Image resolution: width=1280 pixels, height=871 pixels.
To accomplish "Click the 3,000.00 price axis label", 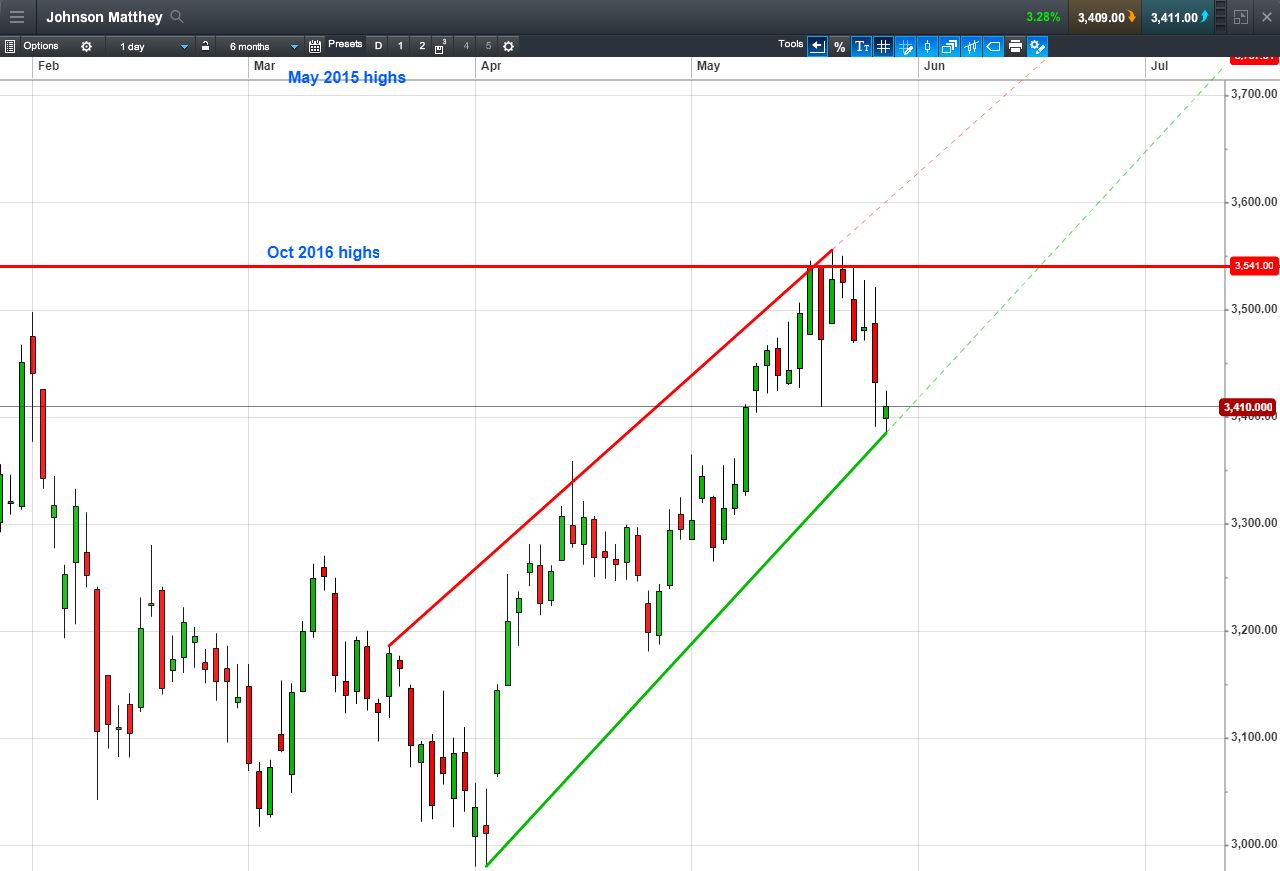I will click(x=1255, y=844).
